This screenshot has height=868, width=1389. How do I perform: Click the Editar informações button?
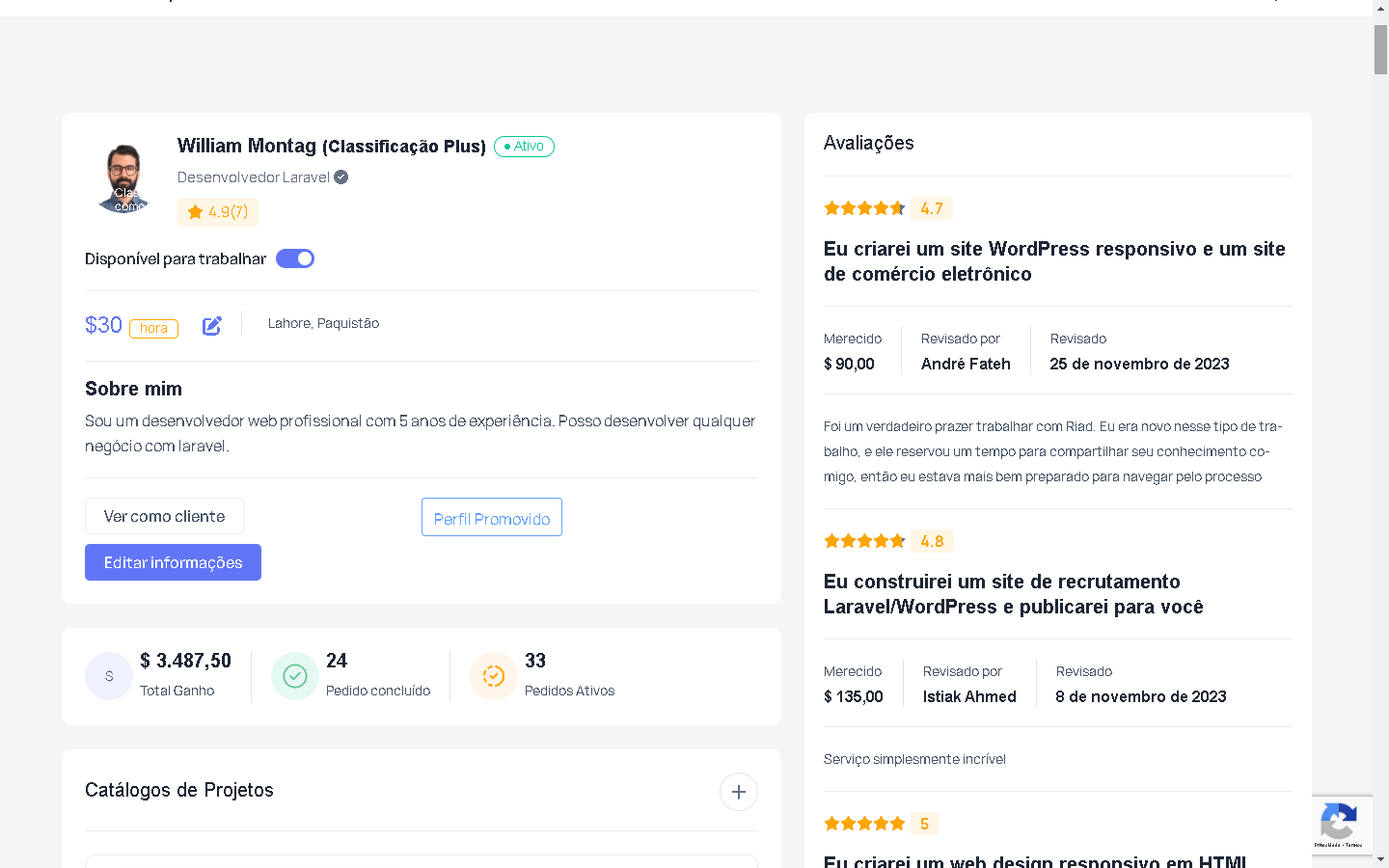pos(173,562)
